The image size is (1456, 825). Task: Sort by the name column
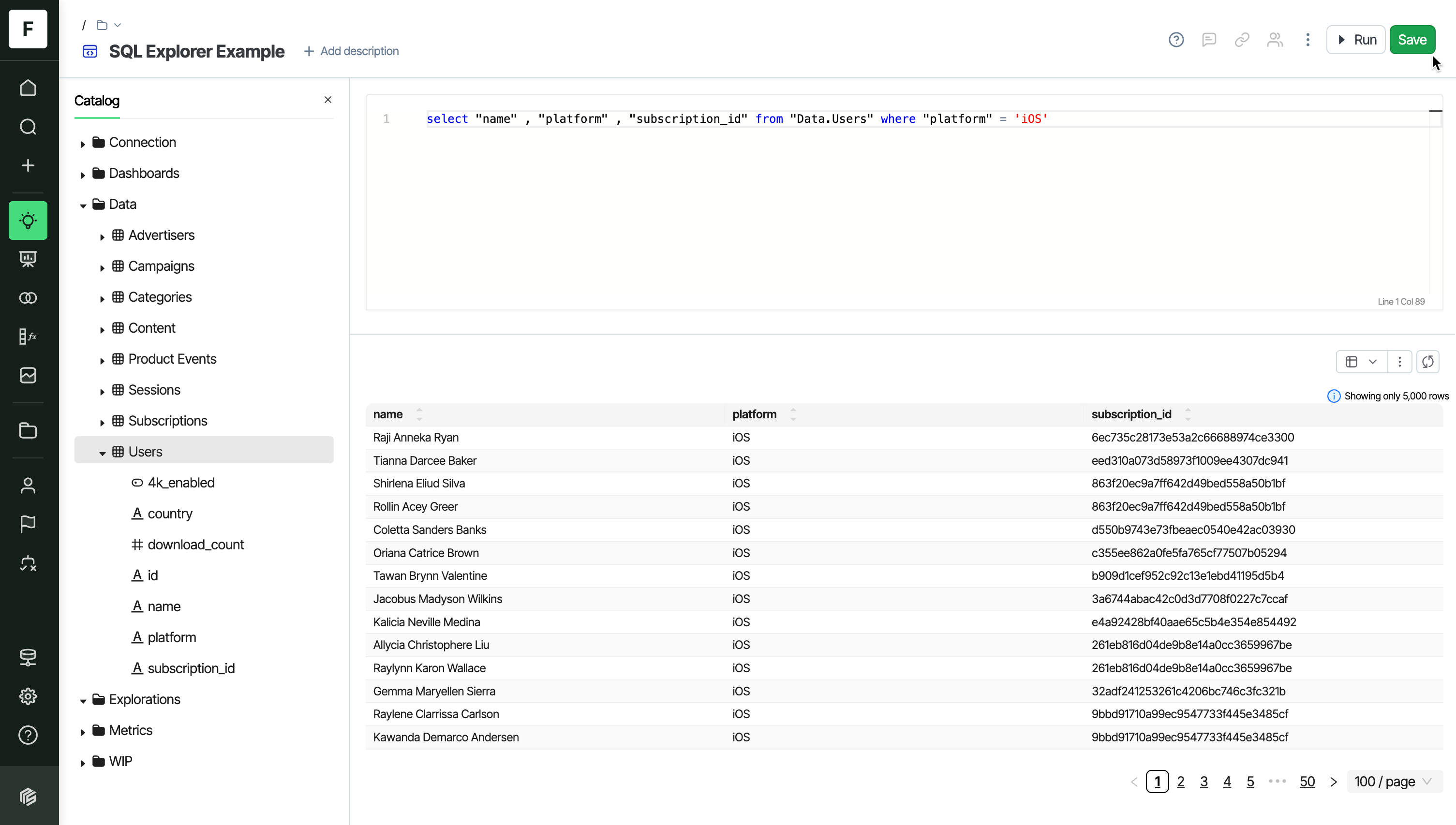[419, 414]
